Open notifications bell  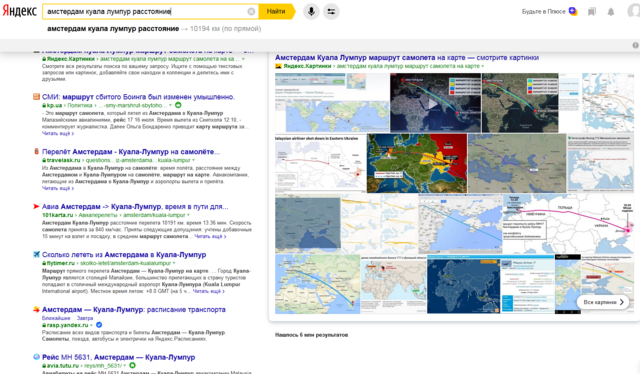tap(611, 12)
